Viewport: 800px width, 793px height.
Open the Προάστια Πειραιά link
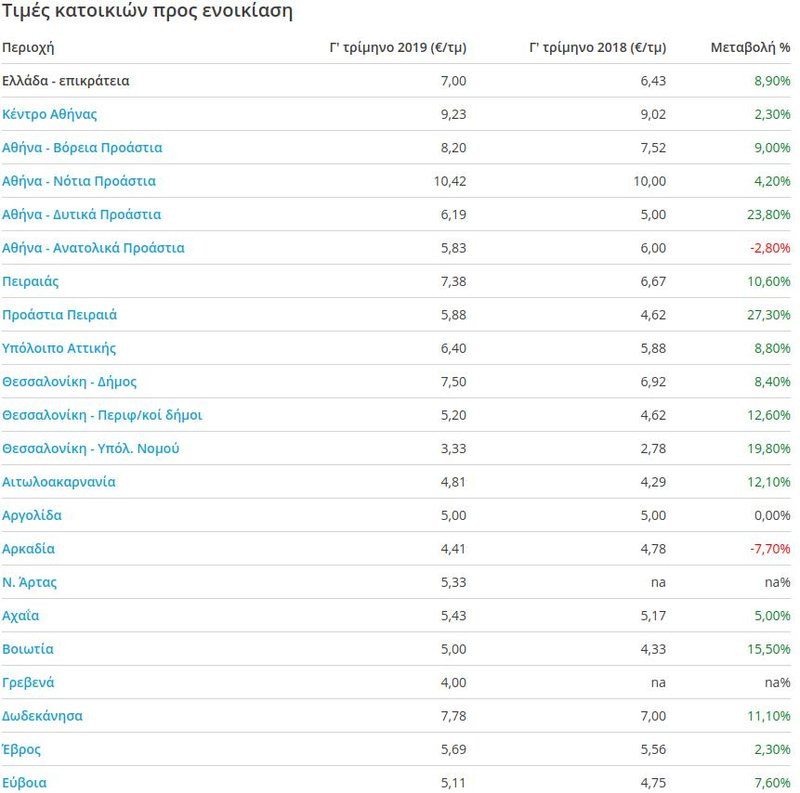click(x=60, y=315)
